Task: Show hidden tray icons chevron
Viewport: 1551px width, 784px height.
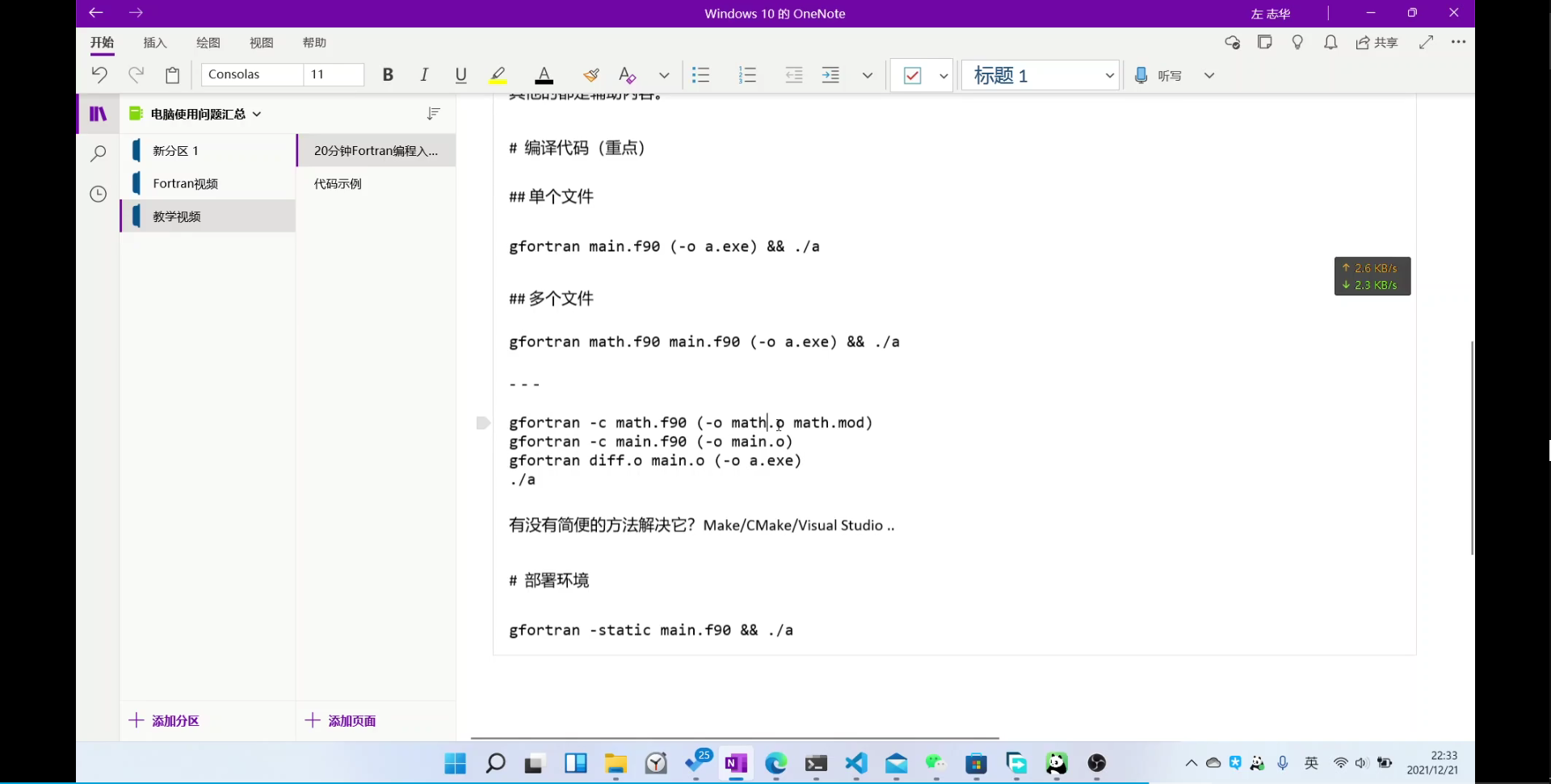Action: (x=1191, y=763)
